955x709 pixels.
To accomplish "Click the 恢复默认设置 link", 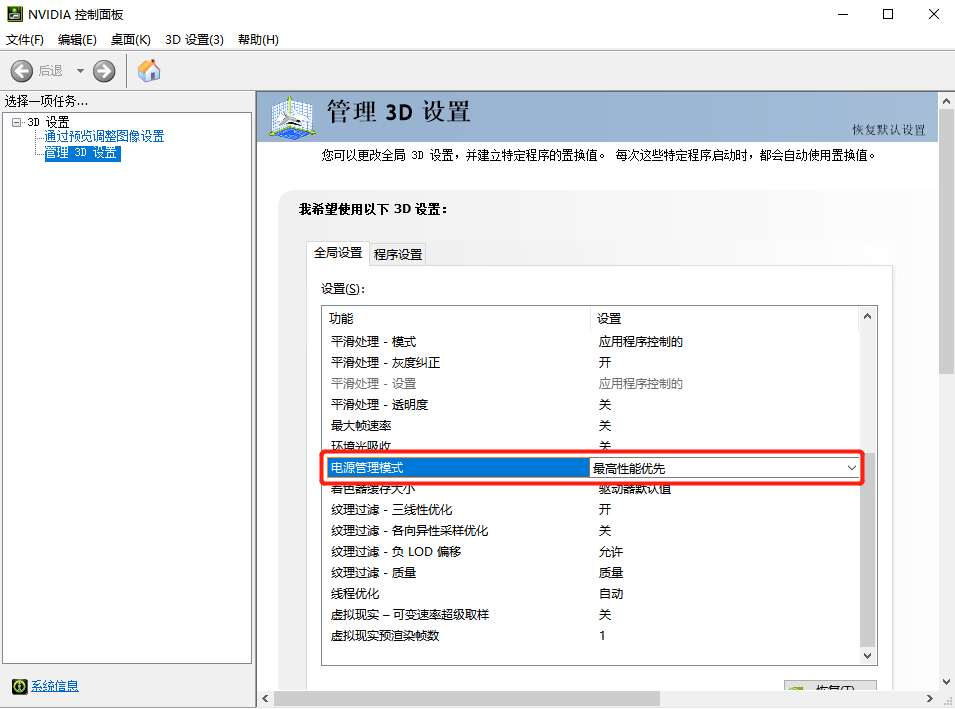I will pos(889,130).
